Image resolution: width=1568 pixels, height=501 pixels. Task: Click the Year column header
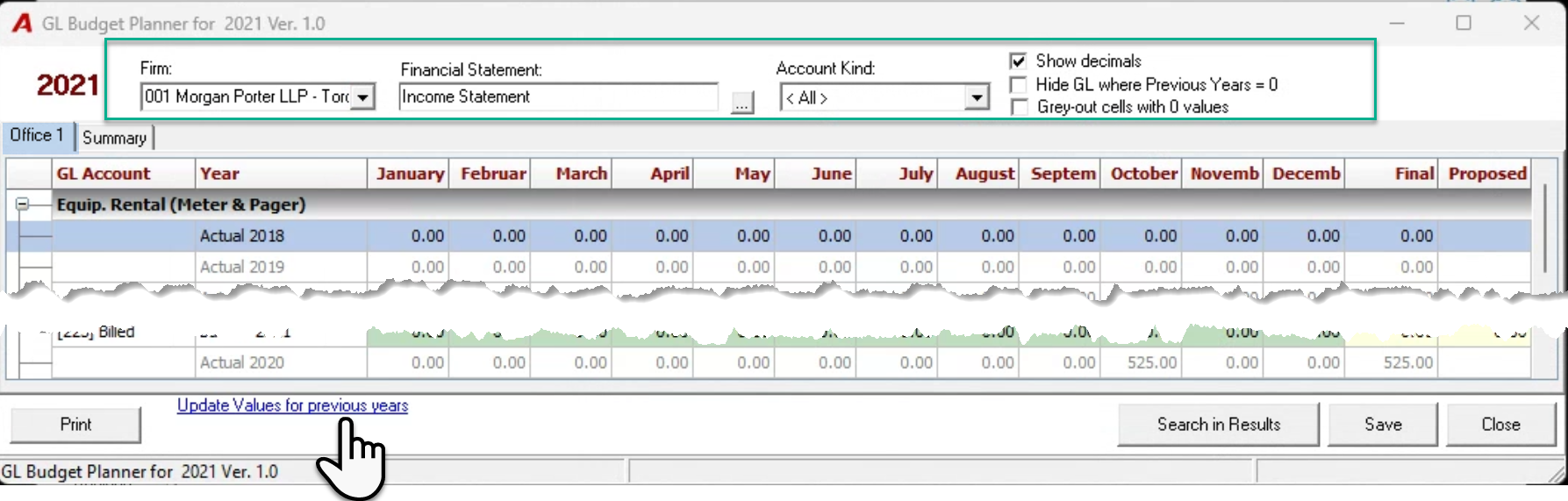pyautogui.click(x=281, y=174)
